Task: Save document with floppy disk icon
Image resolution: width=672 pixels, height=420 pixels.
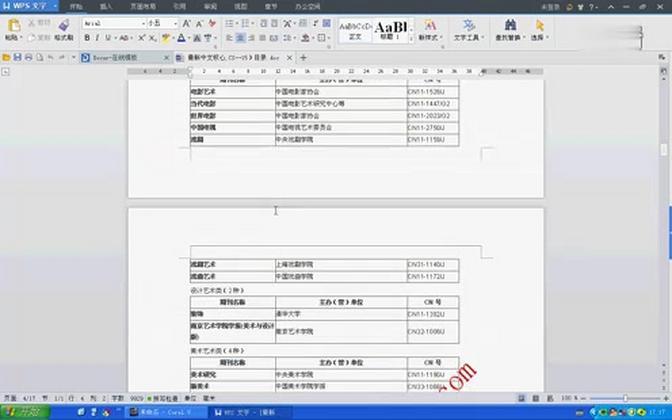Action: coord(17,57)
